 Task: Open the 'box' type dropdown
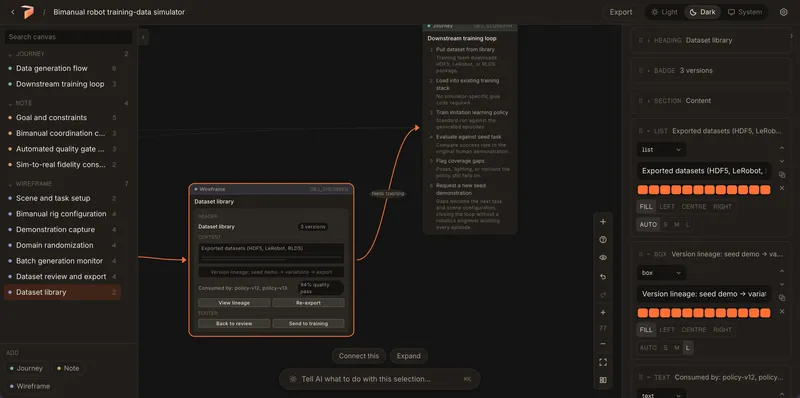pos(661,273)
